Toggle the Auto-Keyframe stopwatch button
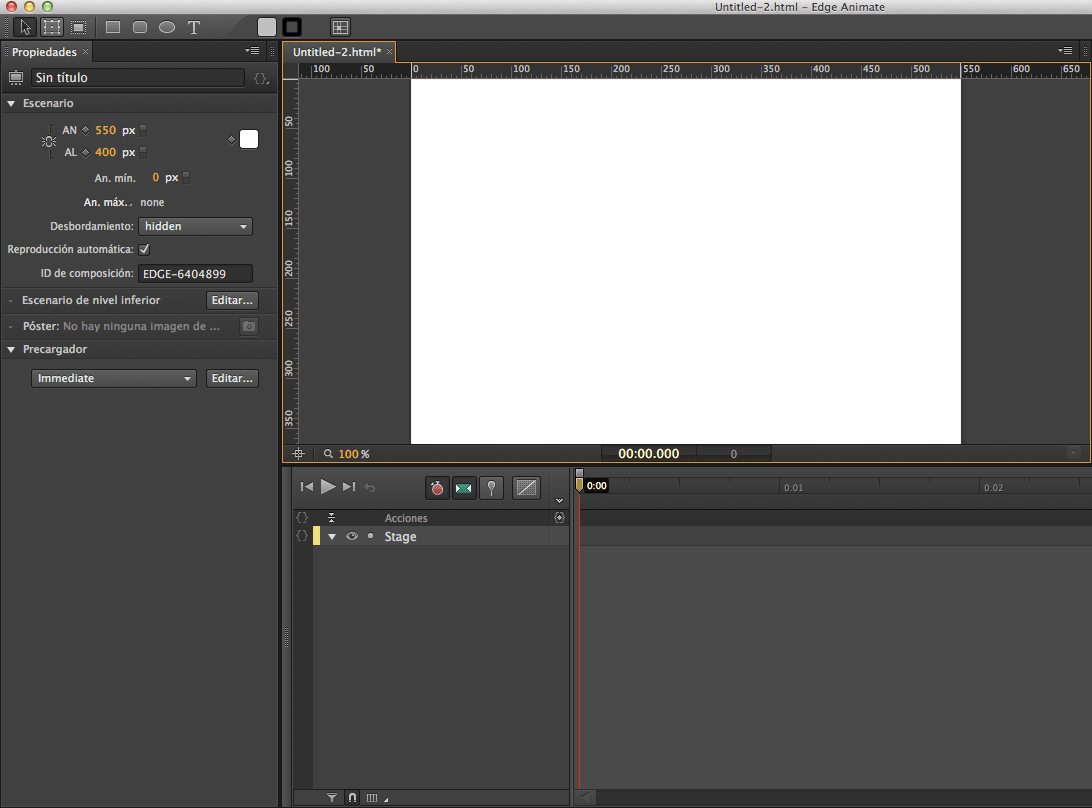 437,488
